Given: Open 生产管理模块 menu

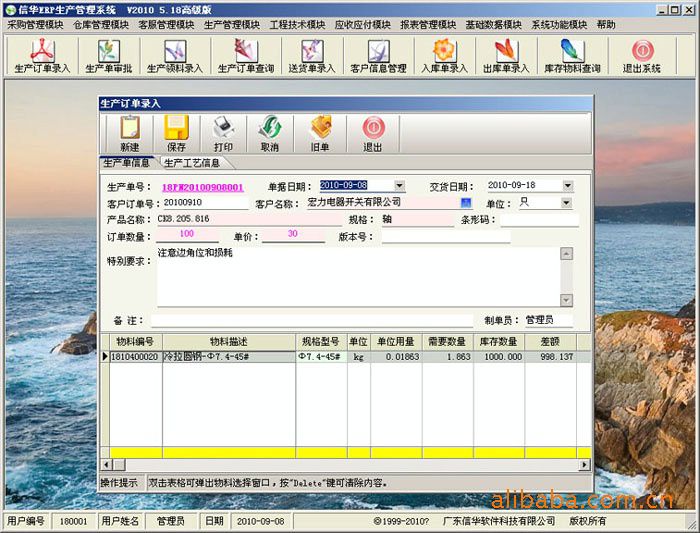Looking at the screenshot, I should point(232,25).
